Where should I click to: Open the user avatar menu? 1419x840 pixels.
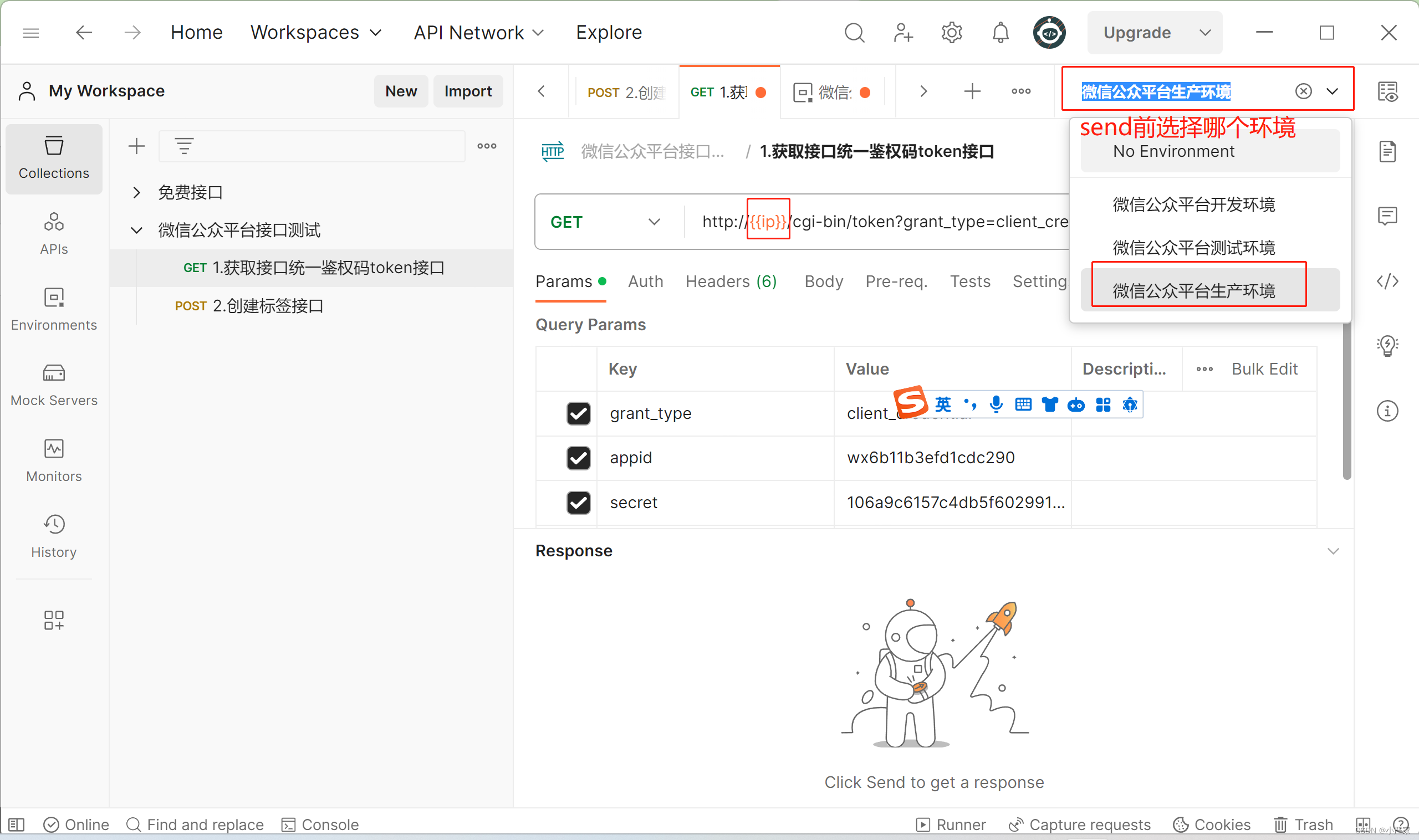point(1049,33)
